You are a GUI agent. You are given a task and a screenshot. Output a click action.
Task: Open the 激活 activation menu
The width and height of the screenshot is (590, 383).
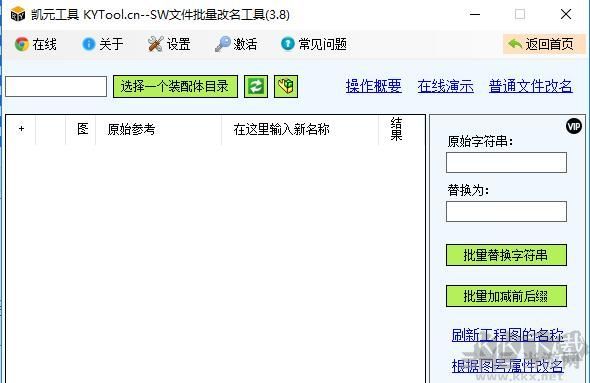click(x=236, y=44)
